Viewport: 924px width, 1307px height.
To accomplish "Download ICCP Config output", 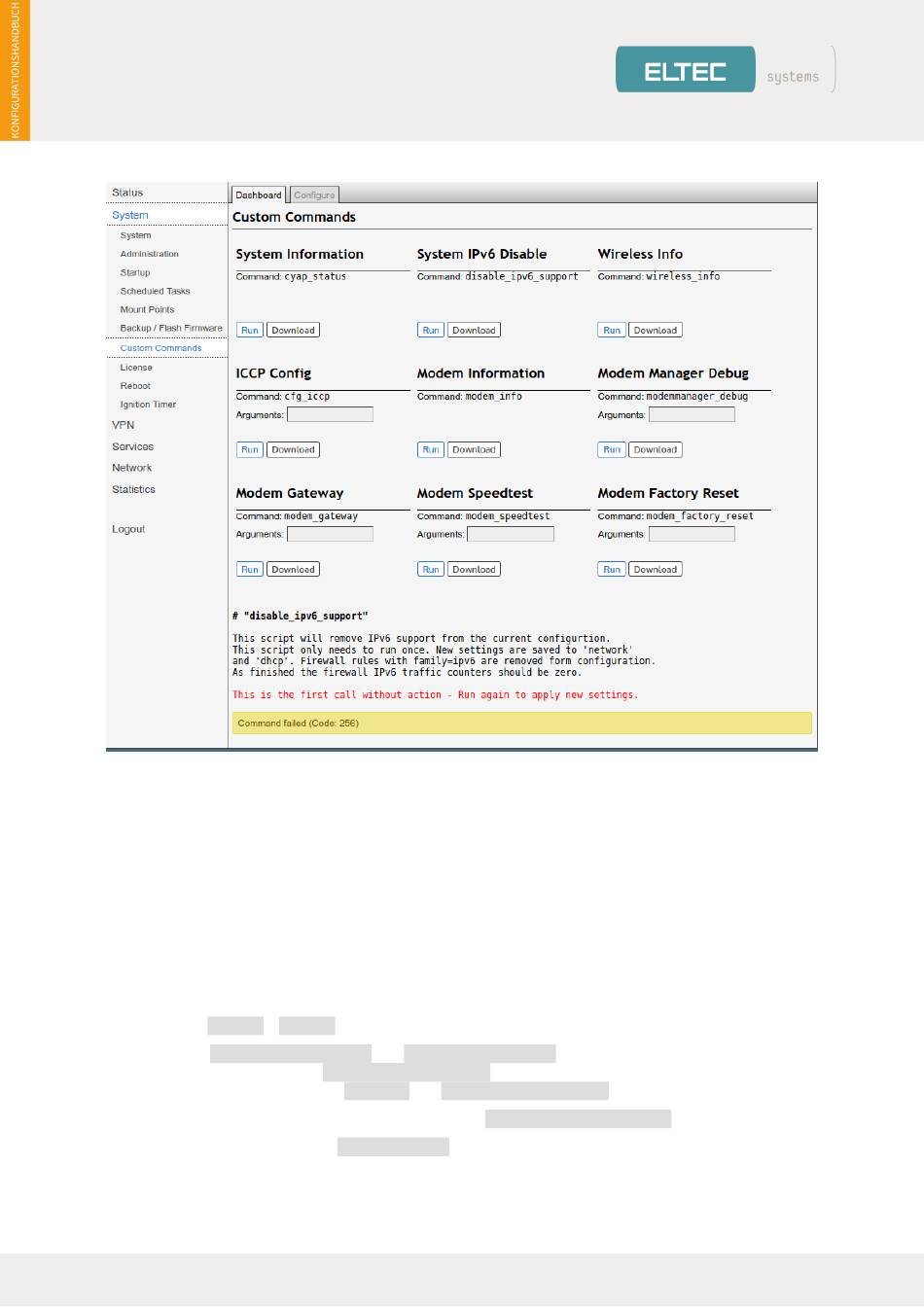I will coord(293,449).
